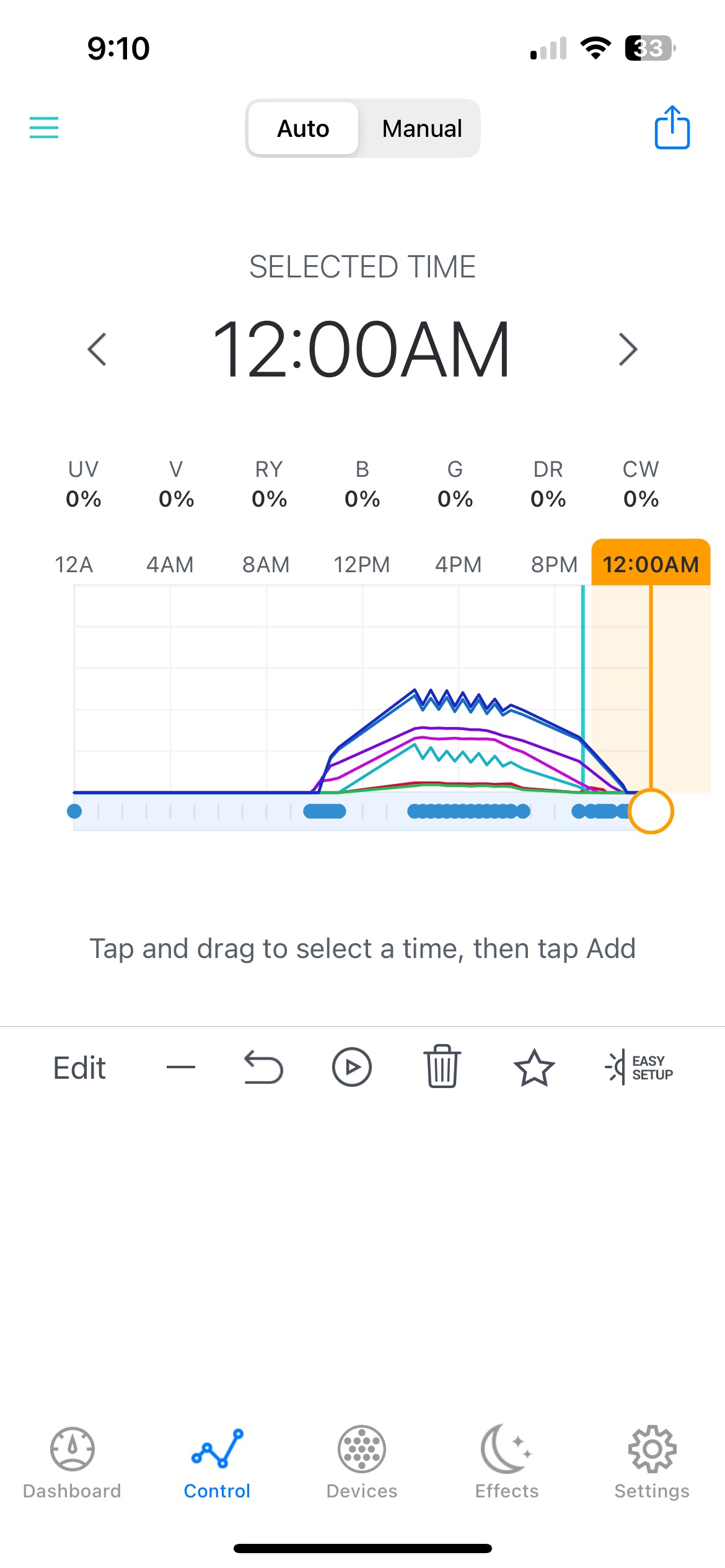The height and width of the screenshot is (1568, 725).
Task: Click the orange timeline slider handle
Action: [651, 811]
